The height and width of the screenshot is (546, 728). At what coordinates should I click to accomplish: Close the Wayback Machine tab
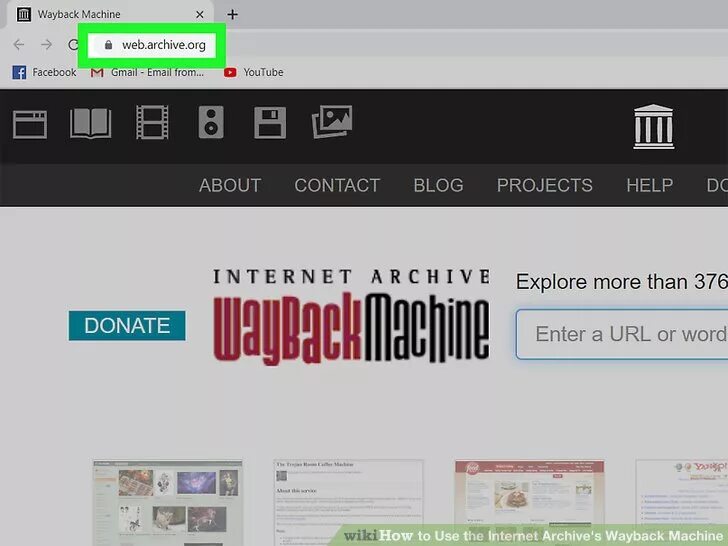(200, 14)
